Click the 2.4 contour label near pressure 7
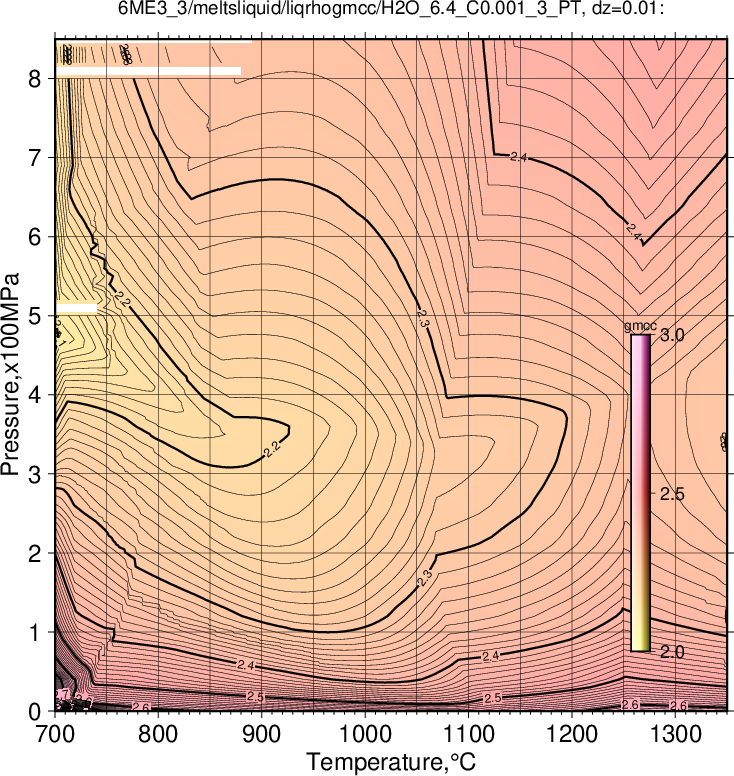Image resolution: width=734 pixels, height=776 pixels. 519,157
